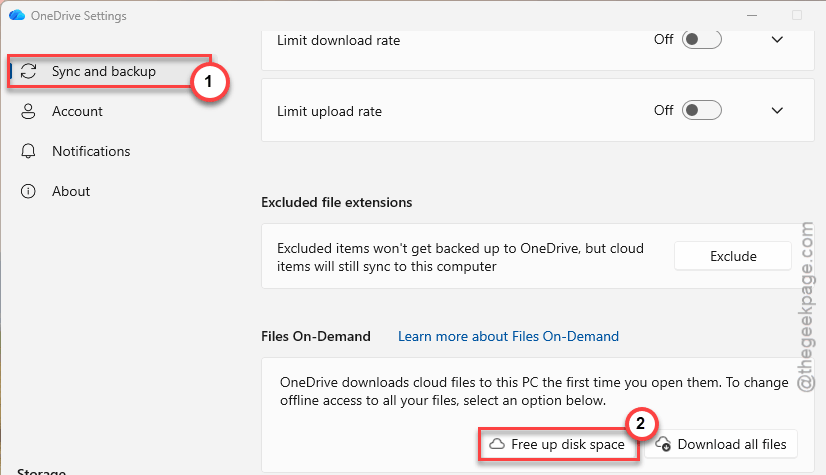
Task: Click the Account person icon
Action: (x=28, y=111)
